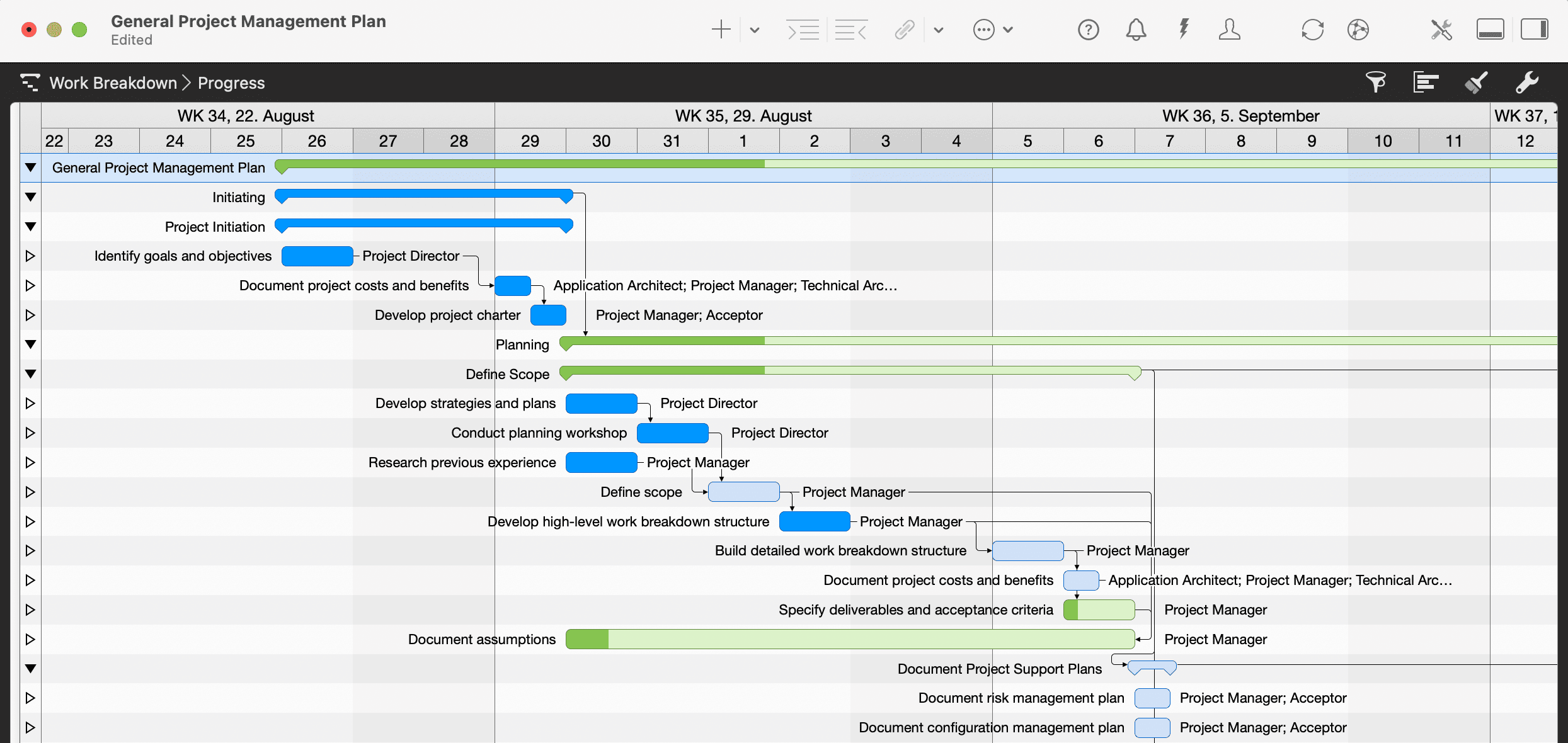The width and height of the screenshot is (1568, 743).
Task: Open the dropdown next to the add button
Action: click(754, 30)
